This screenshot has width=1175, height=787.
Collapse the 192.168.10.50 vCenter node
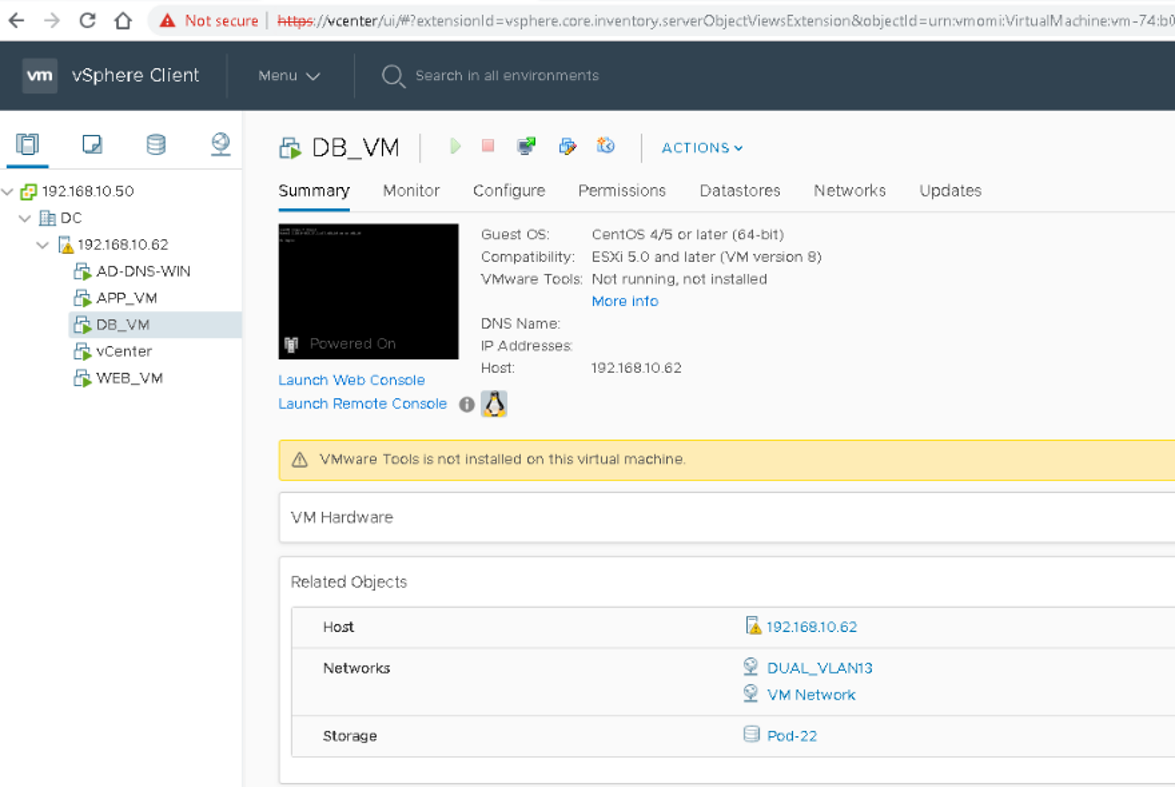8,192
